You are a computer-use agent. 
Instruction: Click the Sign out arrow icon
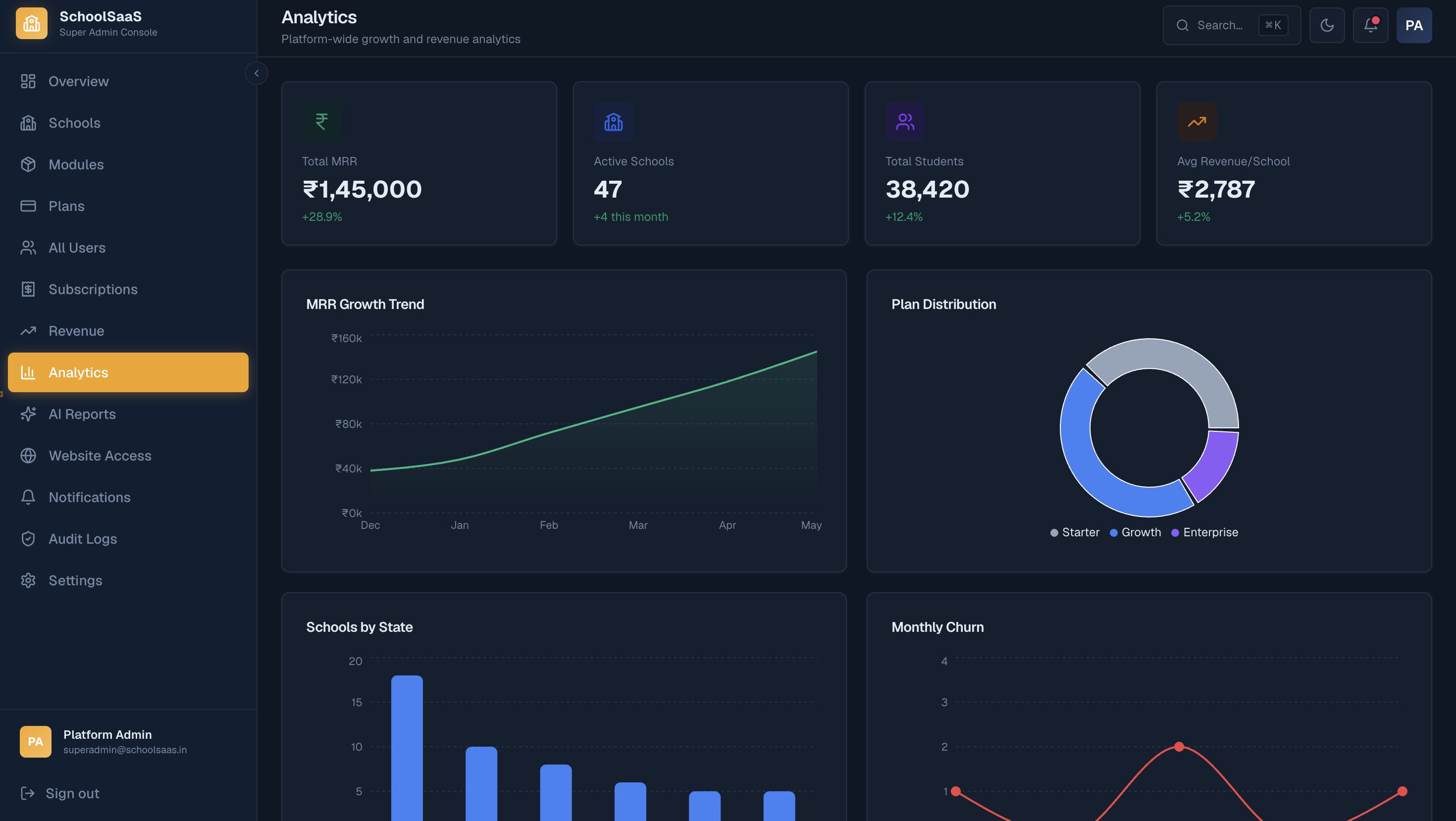coord(28,793)
